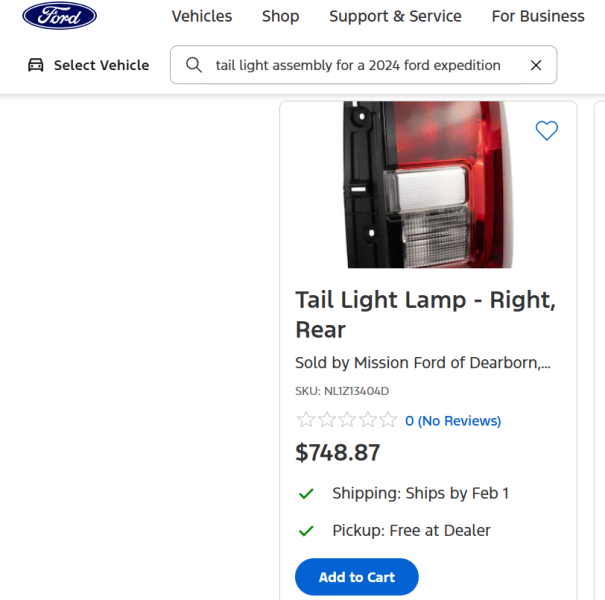605x600 pixels.
Task: Click the magnifying glass search icon
Action: tap(194, 65)
